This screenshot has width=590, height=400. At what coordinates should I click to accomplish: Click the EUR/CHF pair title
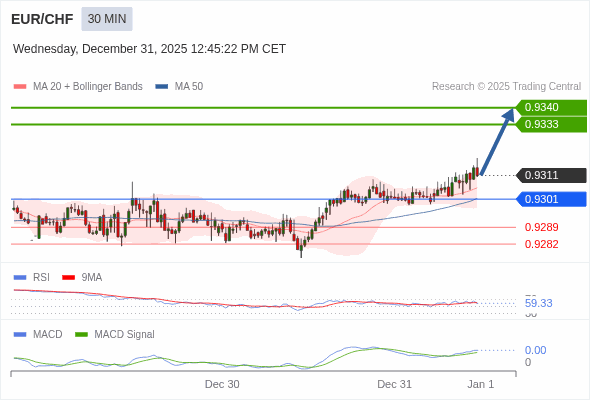[x=42, y=19]
